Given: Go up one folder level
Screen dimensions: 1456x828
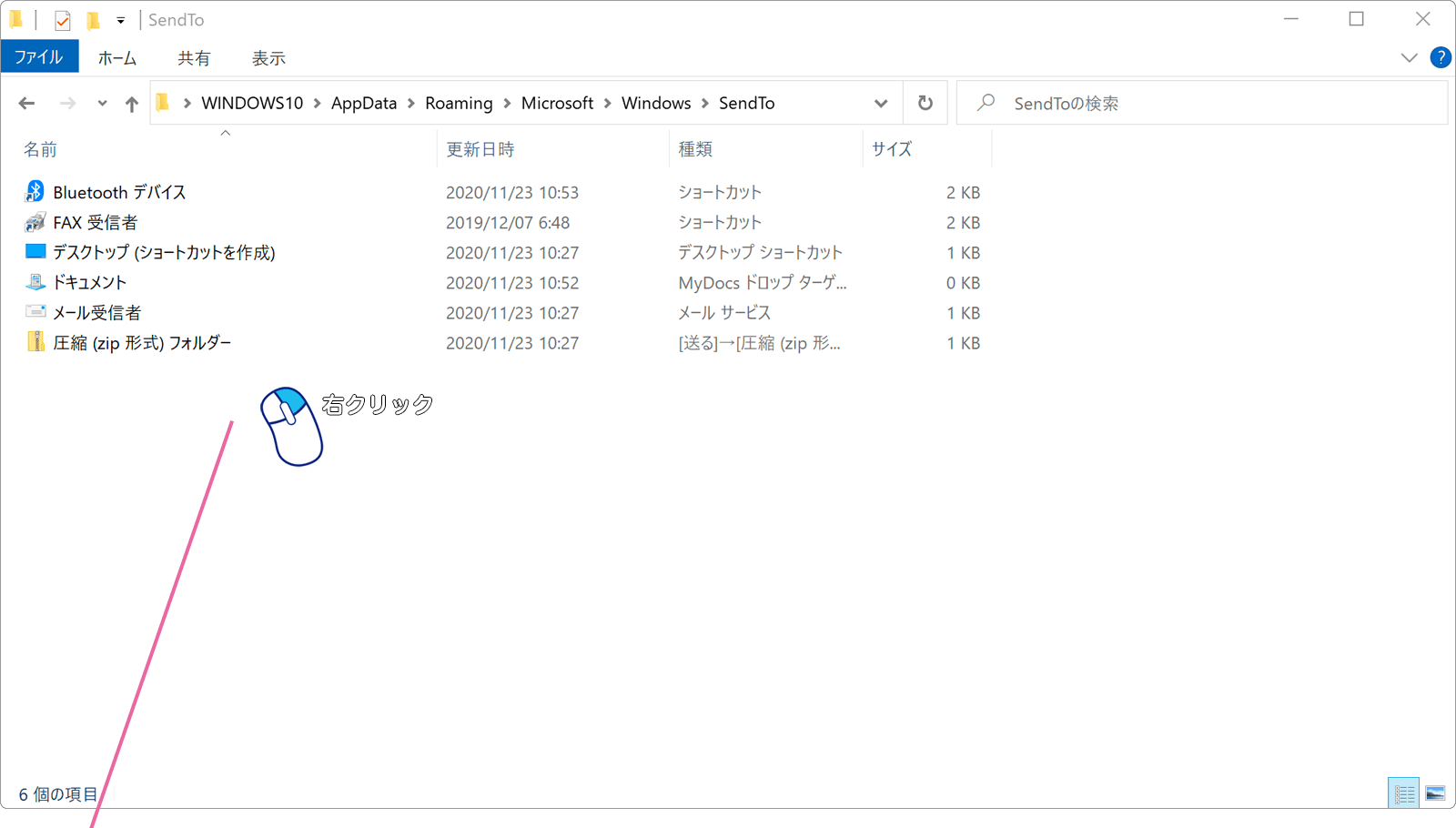Looking at the screenshot, I should (132, 104).
